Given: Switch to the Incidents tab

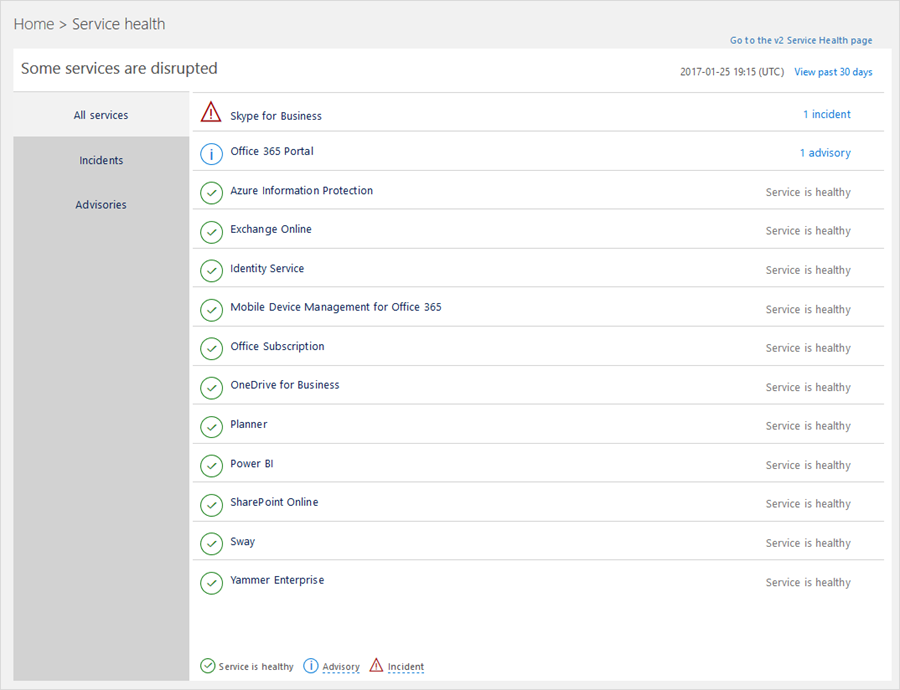Looking at the screenshot, I should tap(101, 160).
